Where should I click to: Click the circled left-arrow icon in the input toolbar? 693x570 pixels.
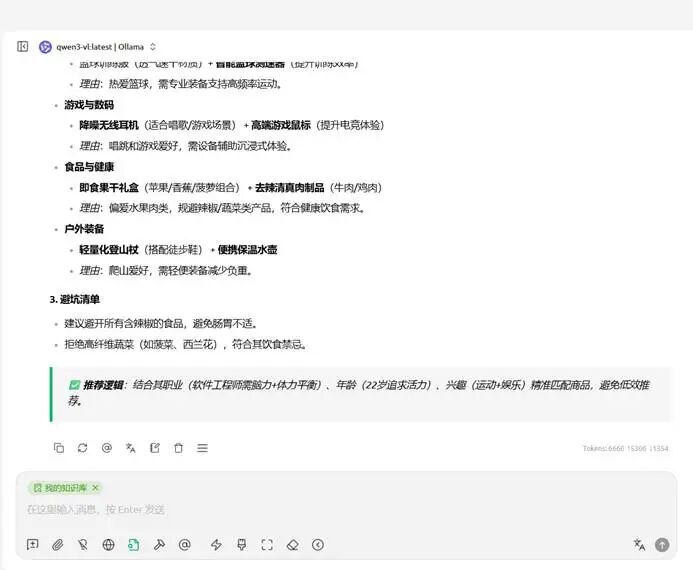318,545
